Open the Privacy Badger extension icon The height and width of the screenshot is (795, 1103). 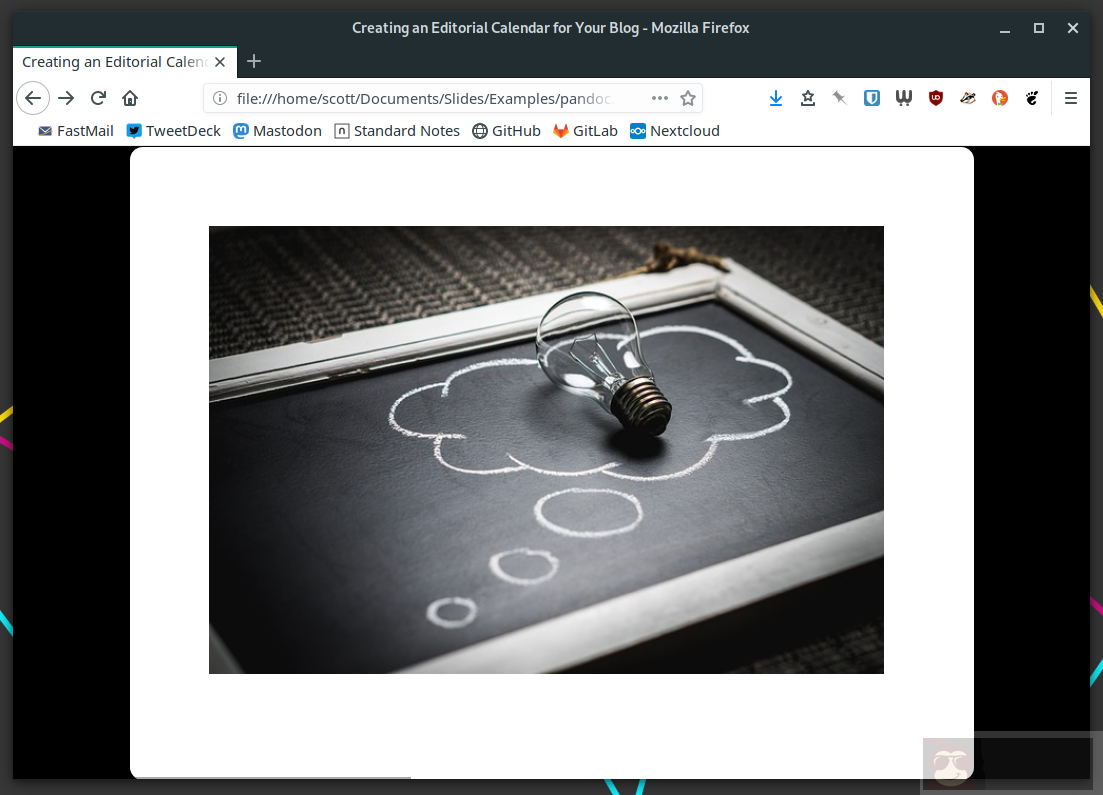coord(967,98)
